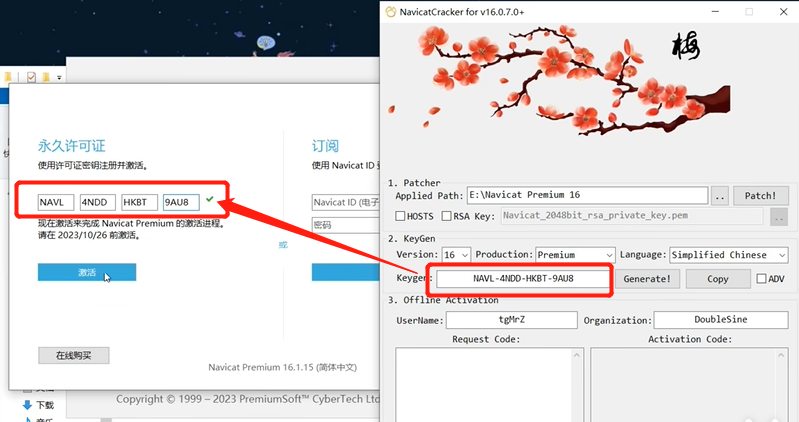The width and height of the screenshot is (799, 422).
Task: Click the blue button under the 订阅 section
Action: [x=345, y=272]
